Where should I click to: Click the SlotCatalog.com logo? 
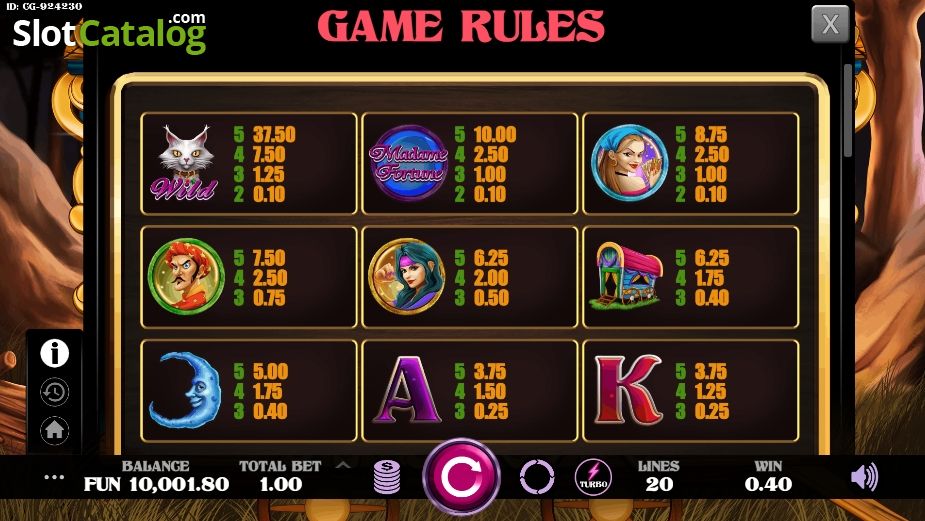[109, 32]
